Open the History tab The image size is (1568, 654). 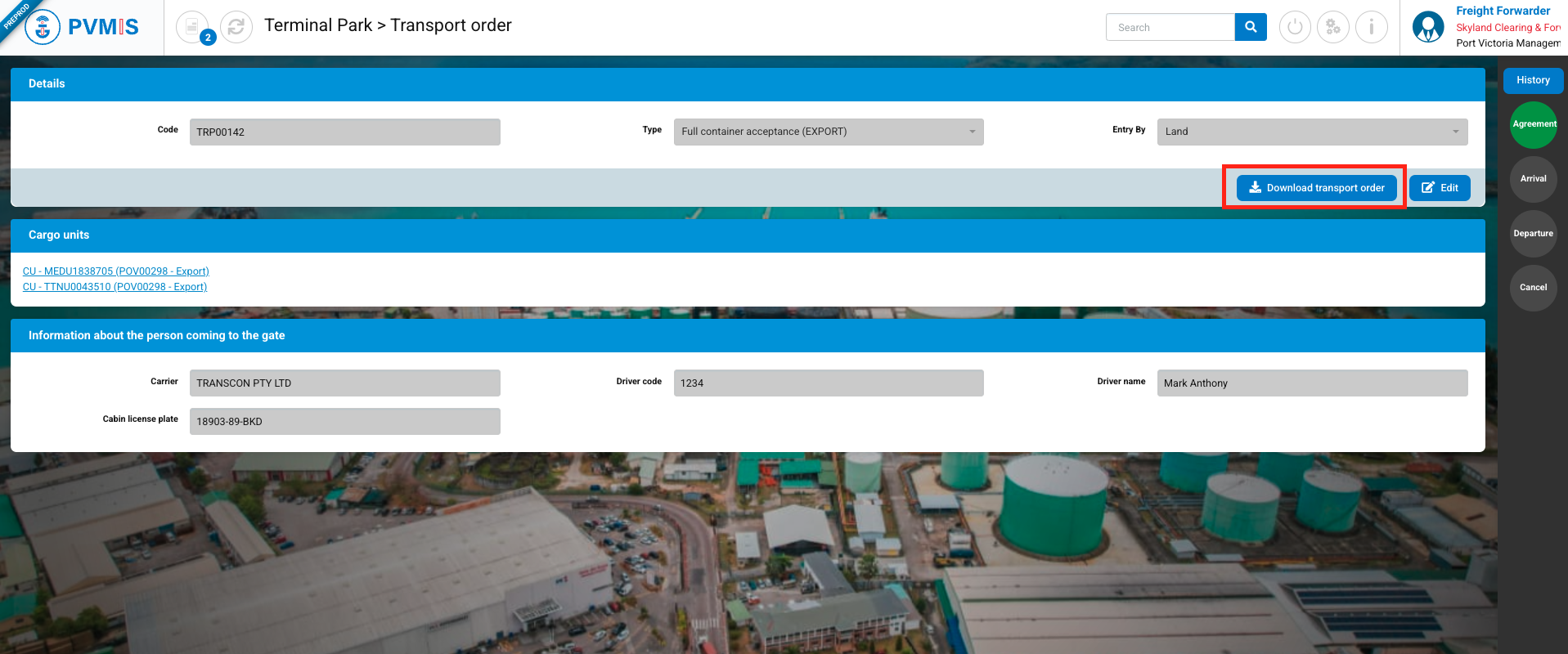click(1533, 80)
